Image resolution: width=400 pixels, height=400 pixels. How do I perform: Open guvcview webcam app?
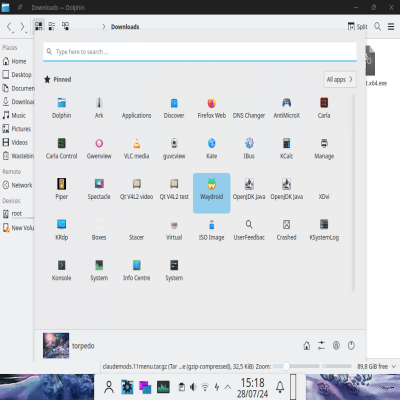pyautogui.click(x=174, y=149)
